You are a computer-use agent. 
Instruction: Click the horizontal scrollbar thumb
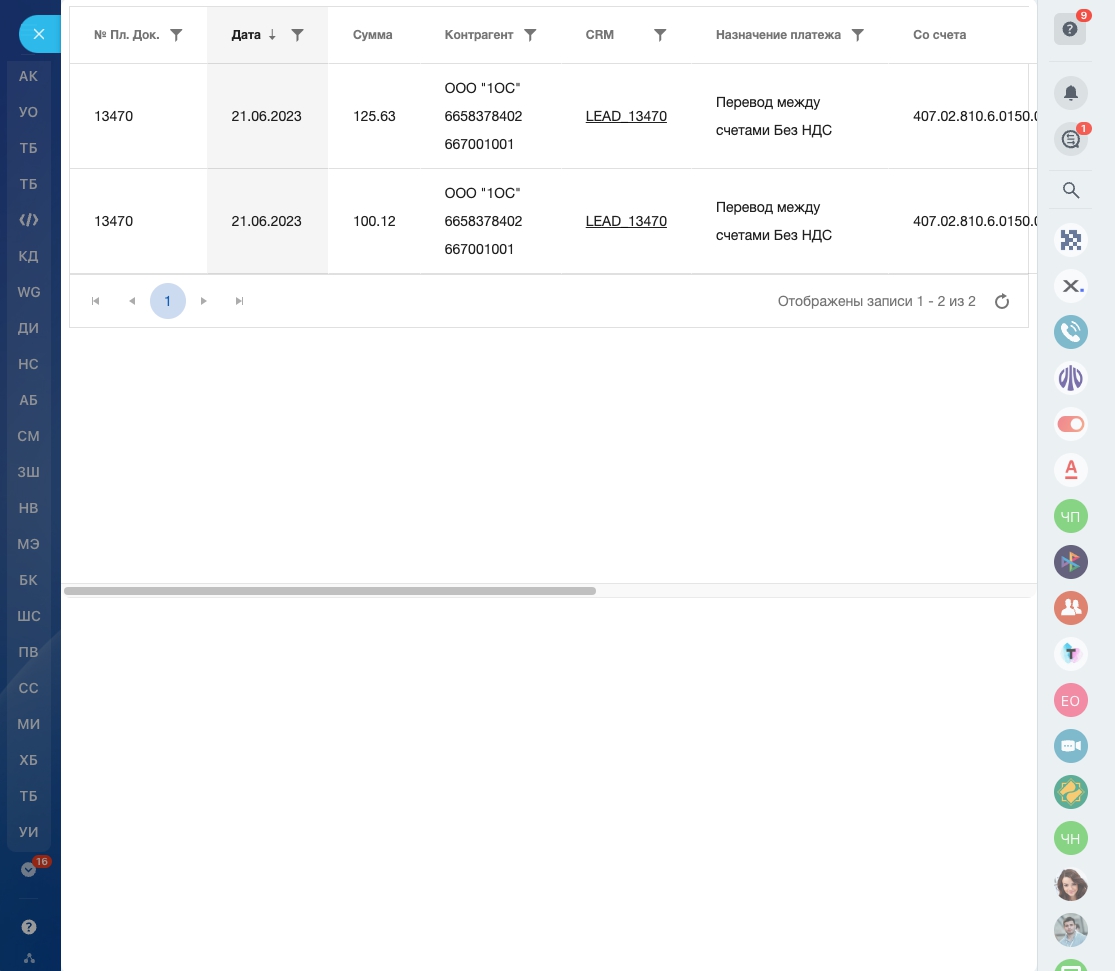(x=330, y=591)
